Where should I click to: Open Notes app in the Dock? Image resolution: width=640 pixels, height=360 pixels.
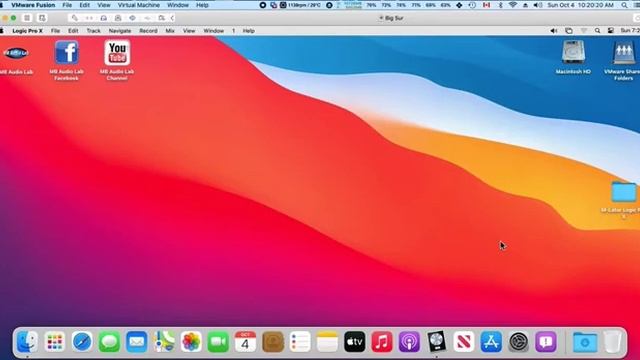click(x=327, y=342)
